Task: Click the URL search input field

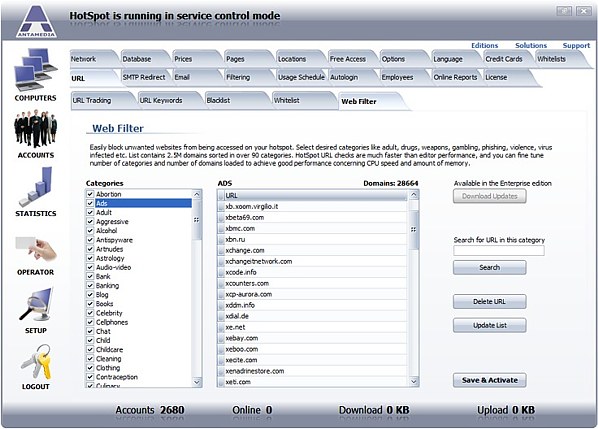Action: click(499, 251)
